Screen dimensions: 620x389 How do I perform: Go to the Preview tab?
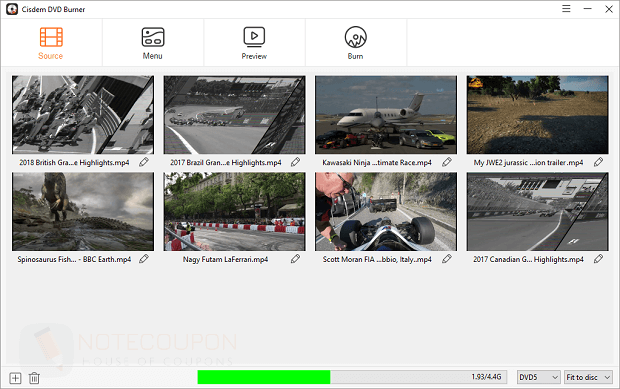coord(254,43)
